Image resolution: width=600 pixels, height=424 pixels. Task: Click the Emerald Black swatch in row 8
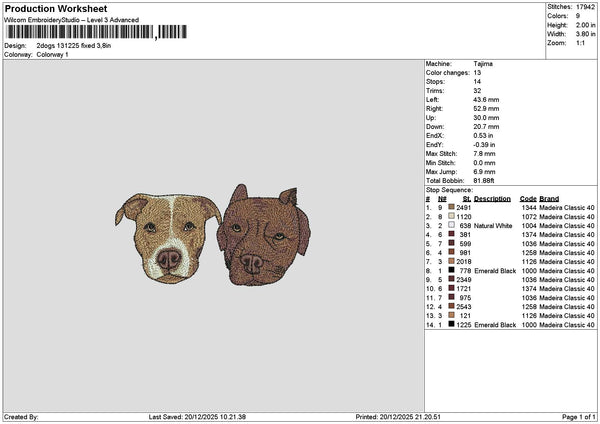click(452, 270)
